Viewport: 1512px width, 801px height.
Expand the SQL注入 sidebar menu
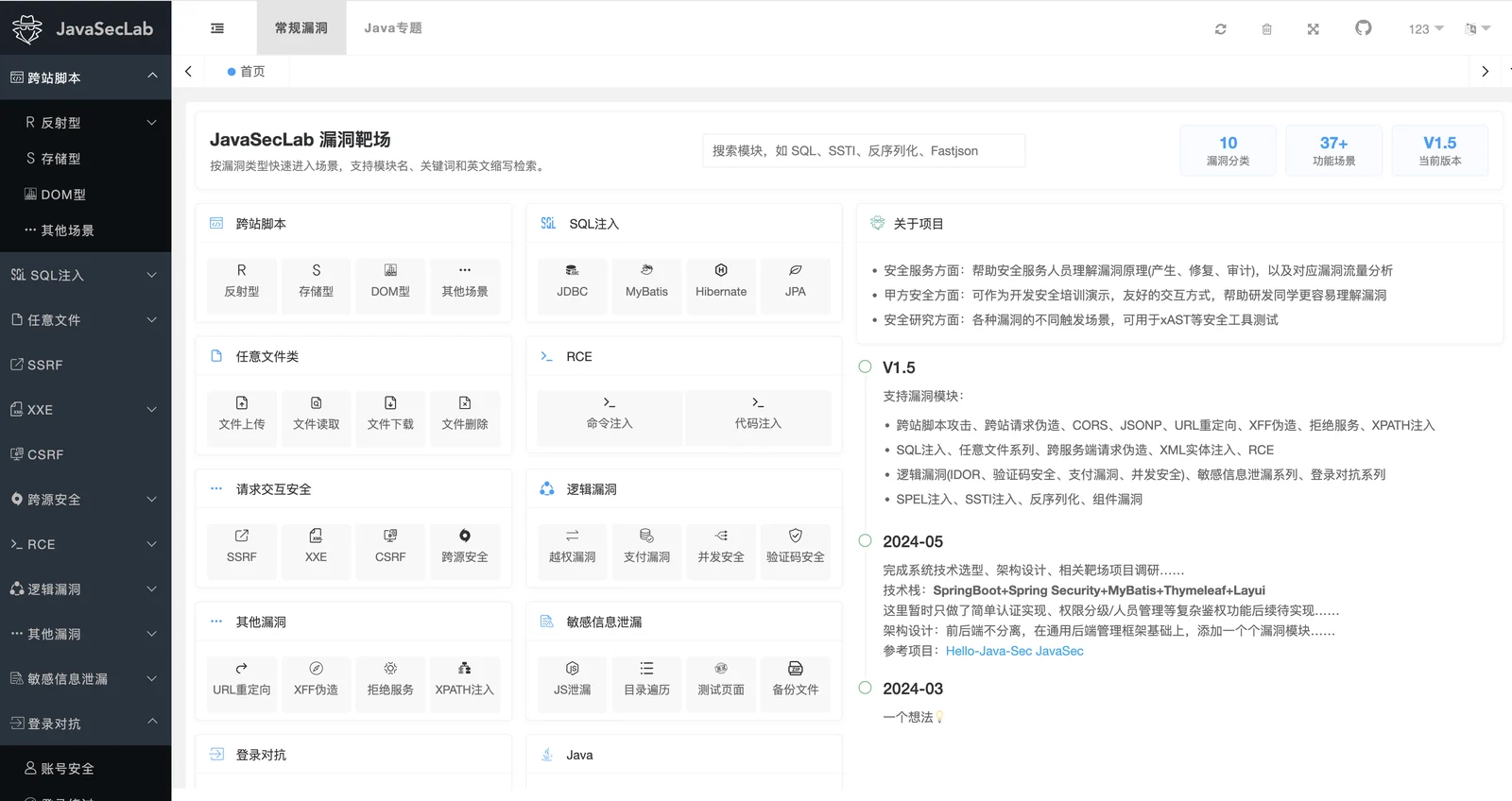86,275
